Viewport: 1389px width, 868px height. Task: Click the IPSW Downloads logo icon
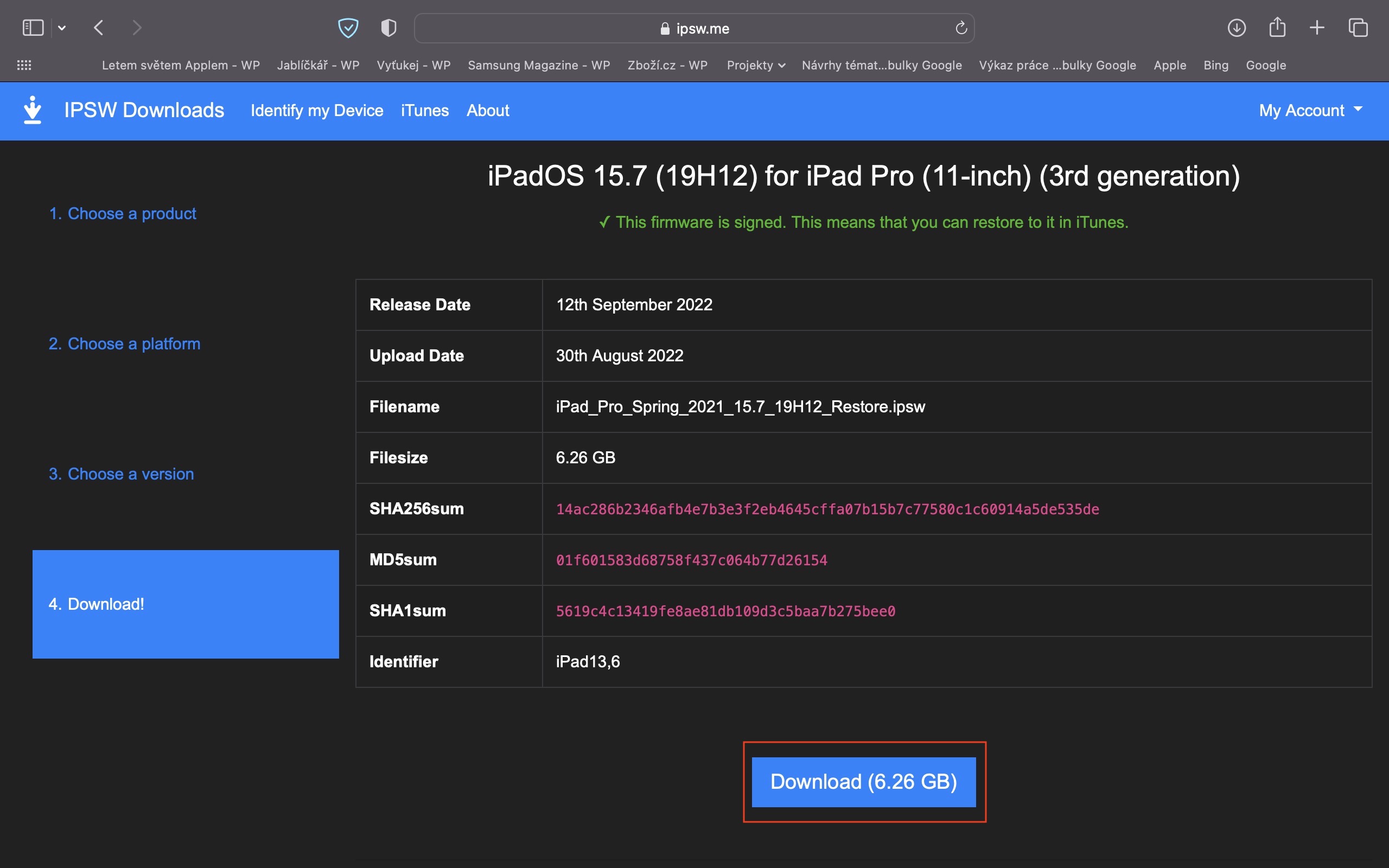[33, 110]
